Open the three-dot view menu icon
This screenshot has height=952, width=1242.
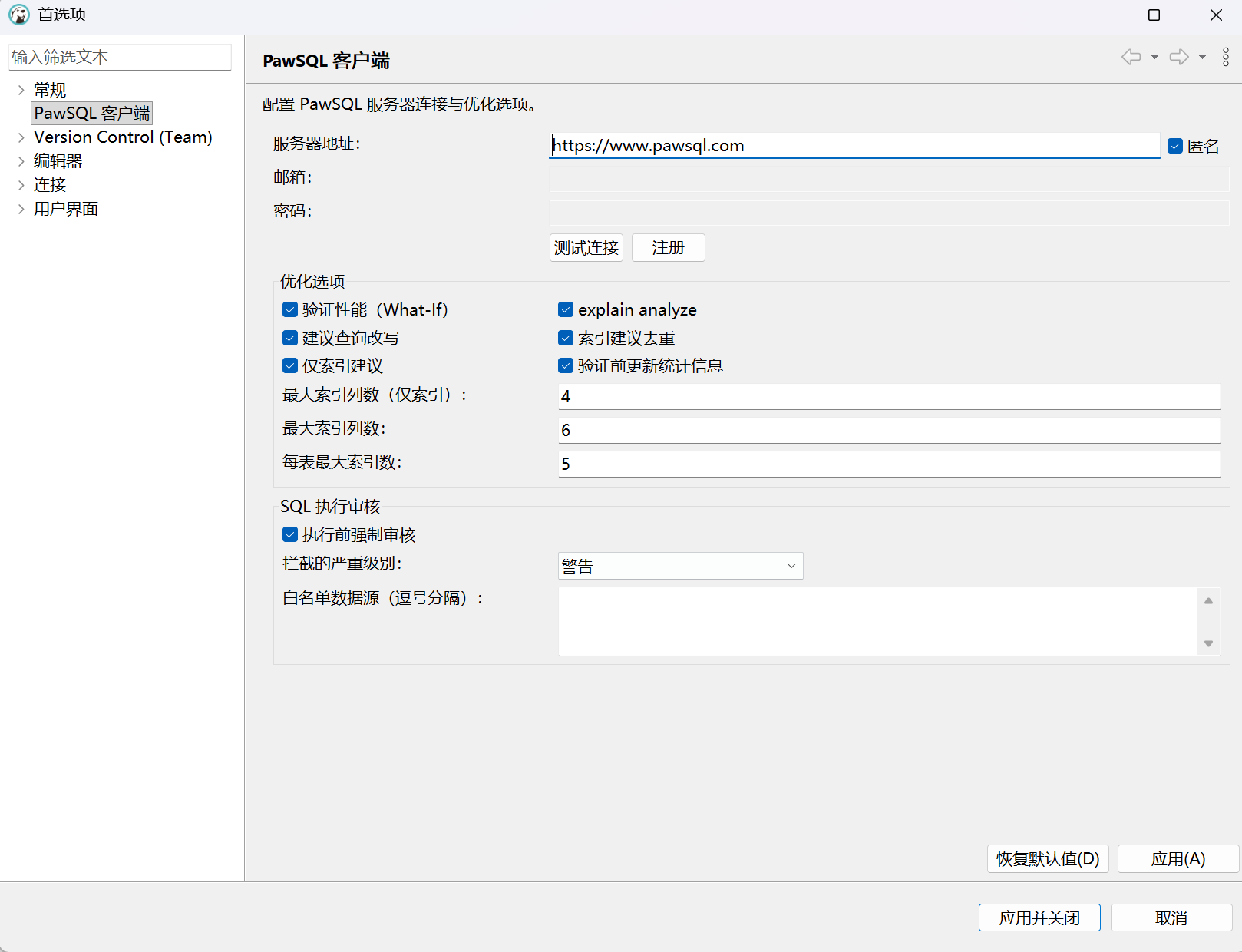click(x=1226, y=57)
